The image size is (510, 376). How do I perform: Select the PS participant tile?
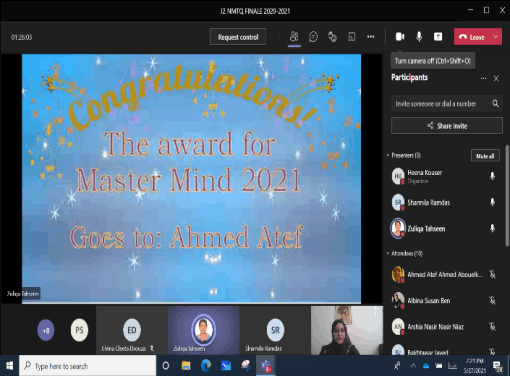[79, 330]
